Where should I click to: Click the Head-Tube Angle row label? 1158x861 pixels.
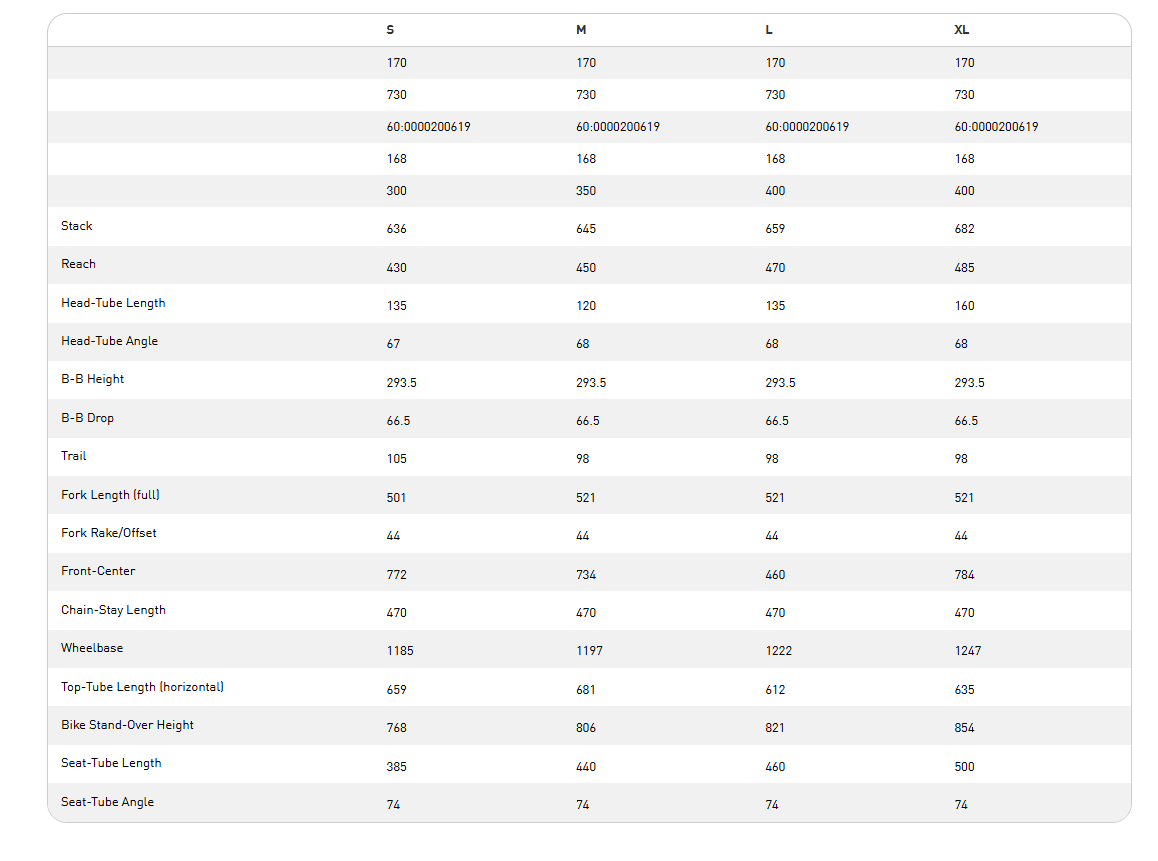[109, 341]
